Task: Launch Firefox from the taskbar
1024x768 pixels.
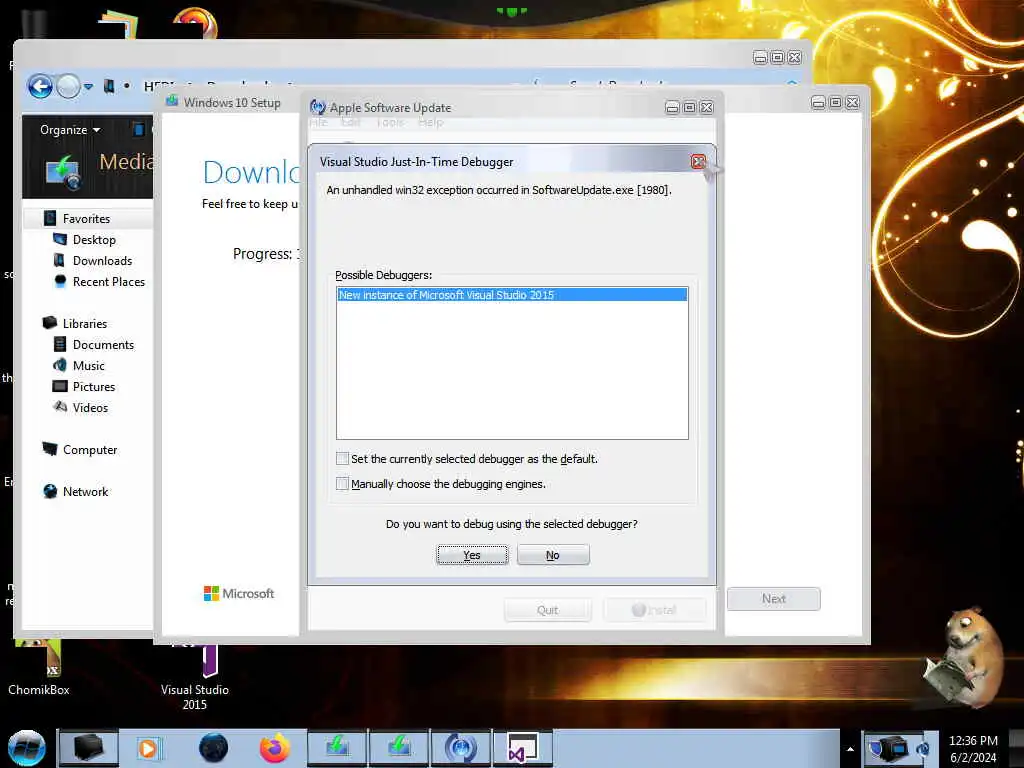Action: click(x=275, y=748)
